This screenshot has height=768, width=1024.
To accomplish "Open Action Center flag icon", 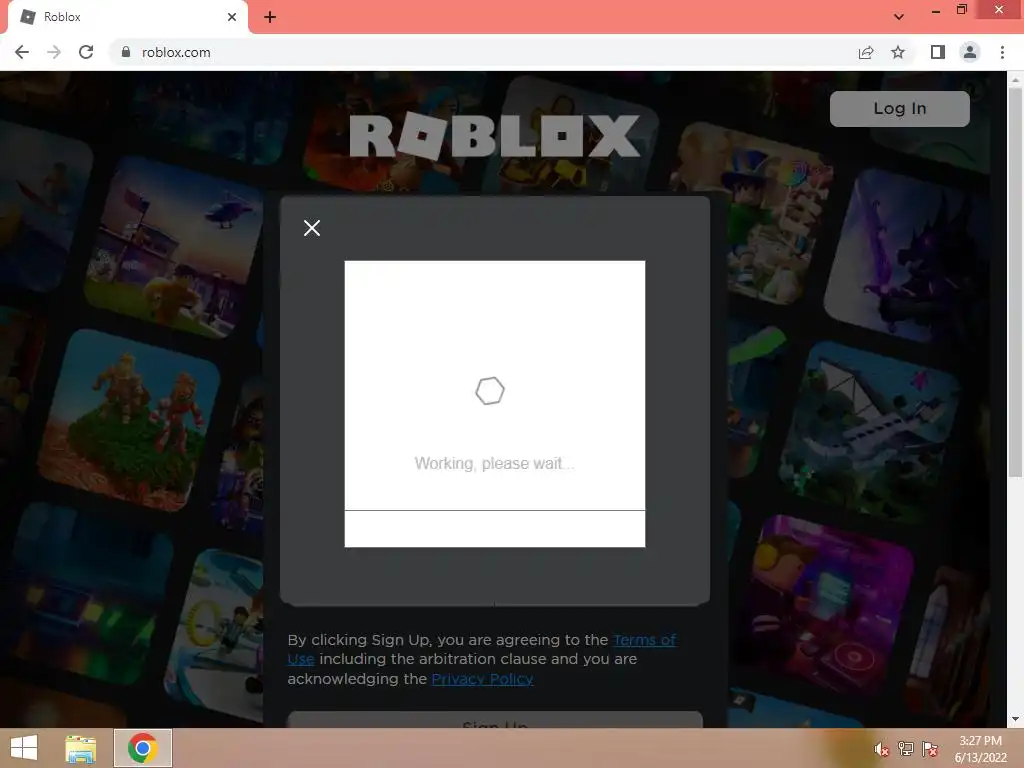I will point(929,749).
